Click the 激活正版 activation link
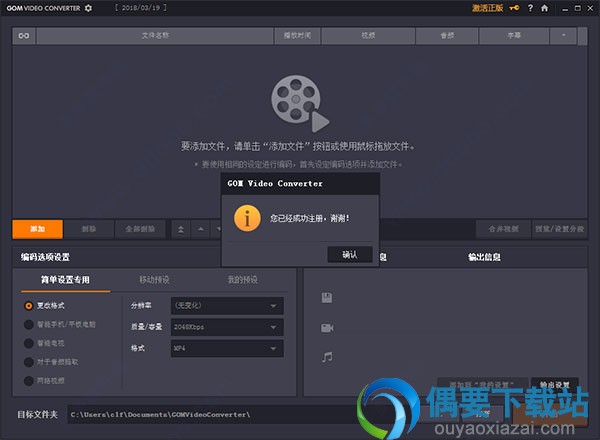The image size is (600, 440). pos(488,8)
